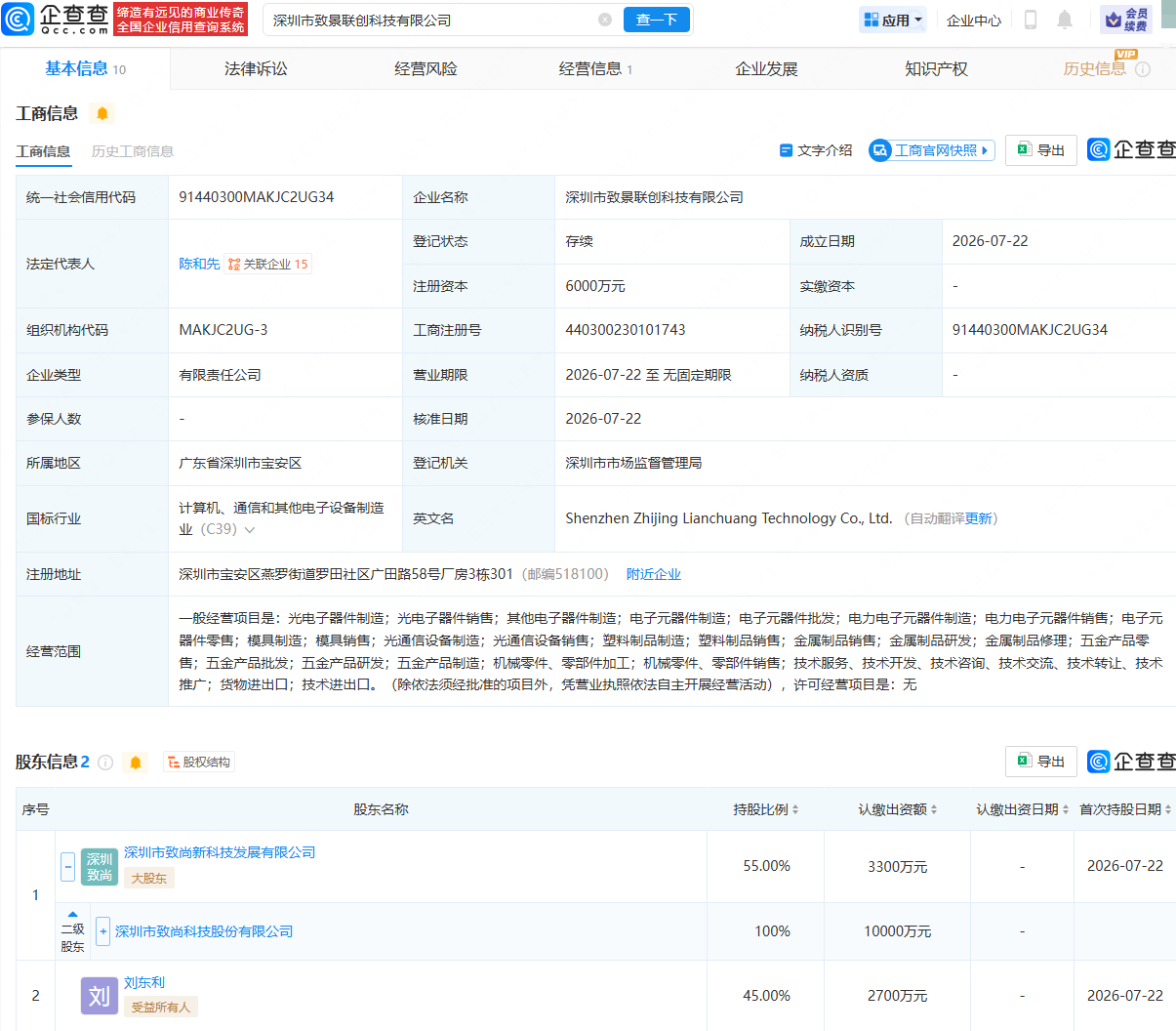Click the Qcc 企查查 logo
The height and width of the screenshot is (1031, 1176).
(57, 19)
